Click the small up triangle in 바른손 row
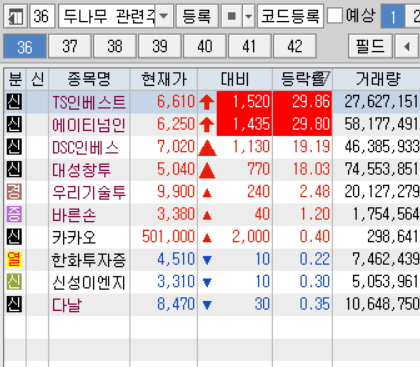 pos(207,216)
